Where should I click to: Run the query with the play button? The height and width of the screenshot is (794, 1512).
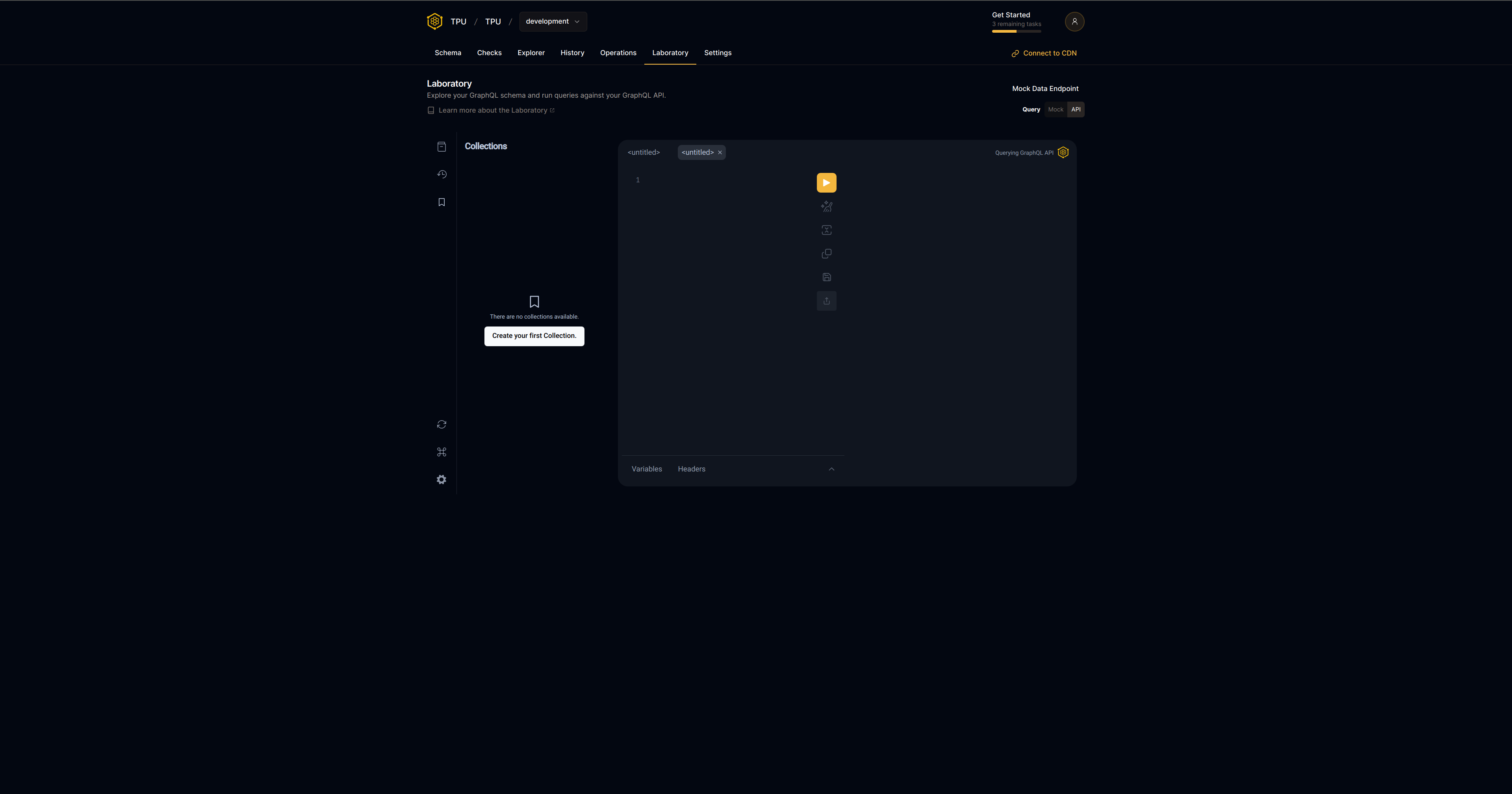tap(826, 182)
